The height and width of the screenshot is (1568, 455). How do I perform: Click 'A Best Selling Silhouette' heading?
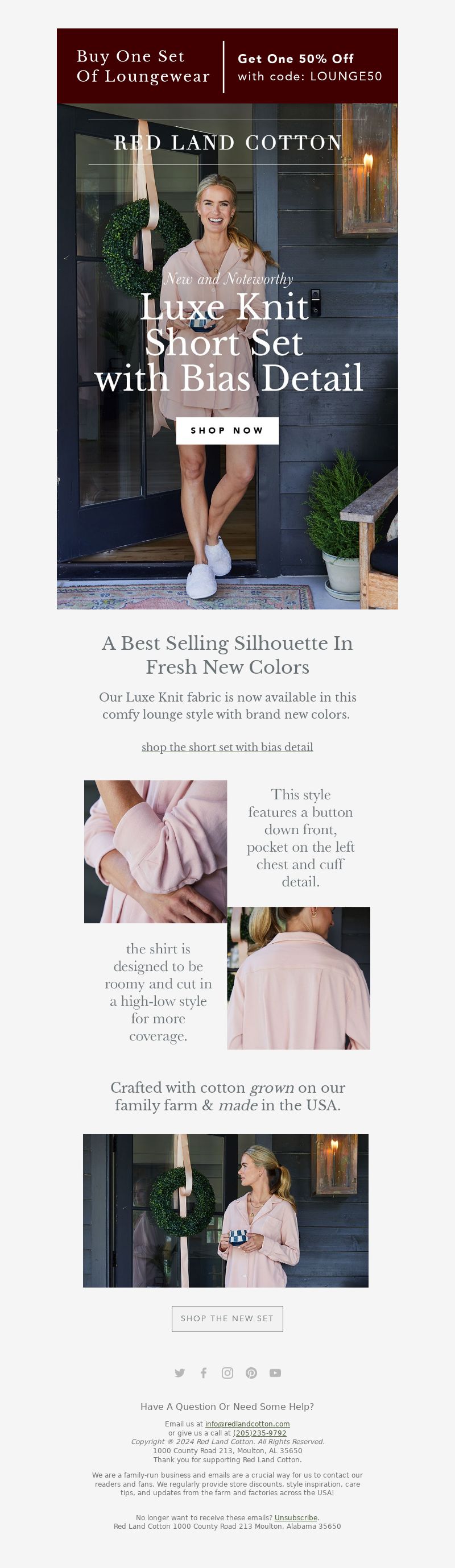click(x=227, y=655)
